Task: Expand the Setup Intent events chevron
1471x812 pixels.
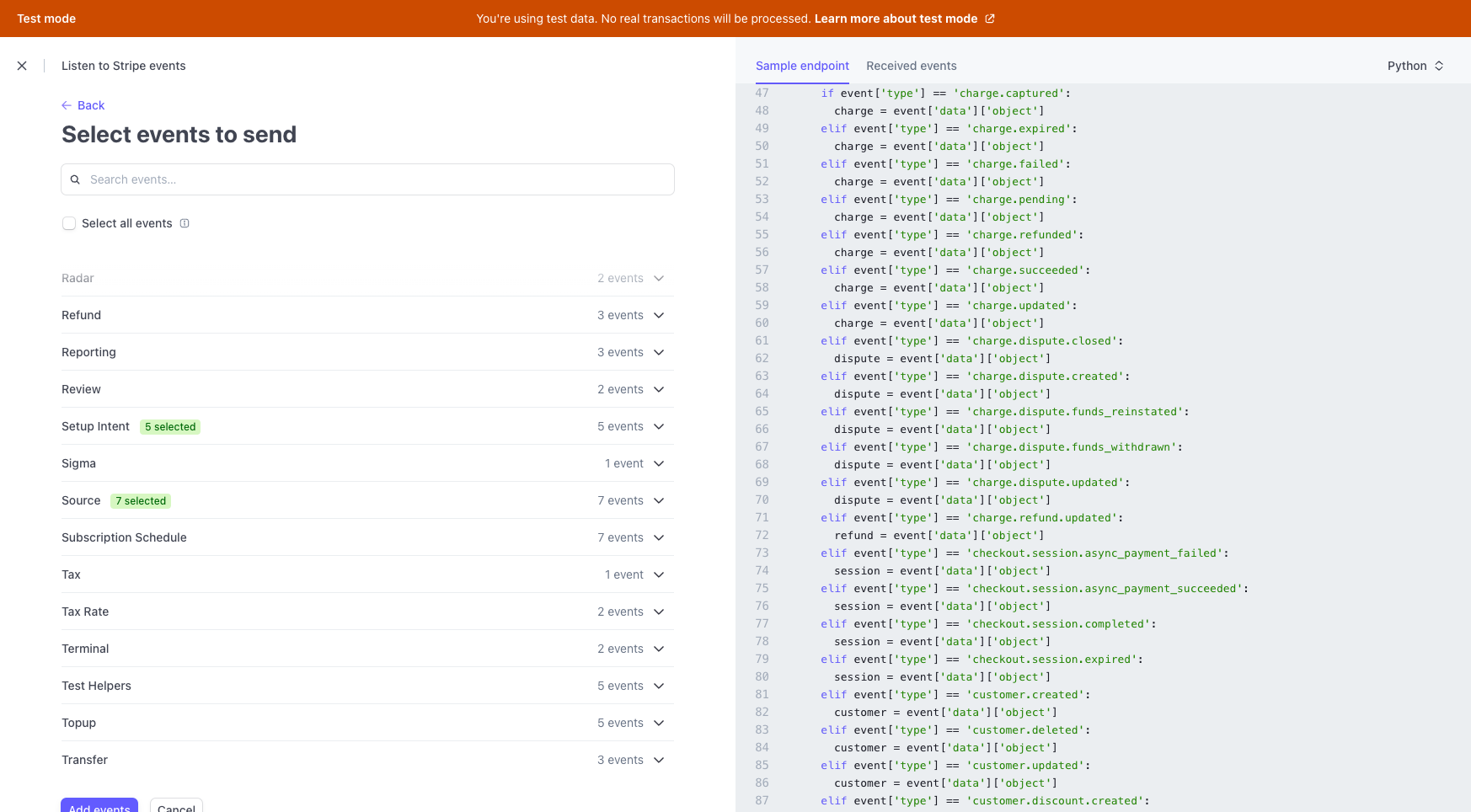Action: 659,426
